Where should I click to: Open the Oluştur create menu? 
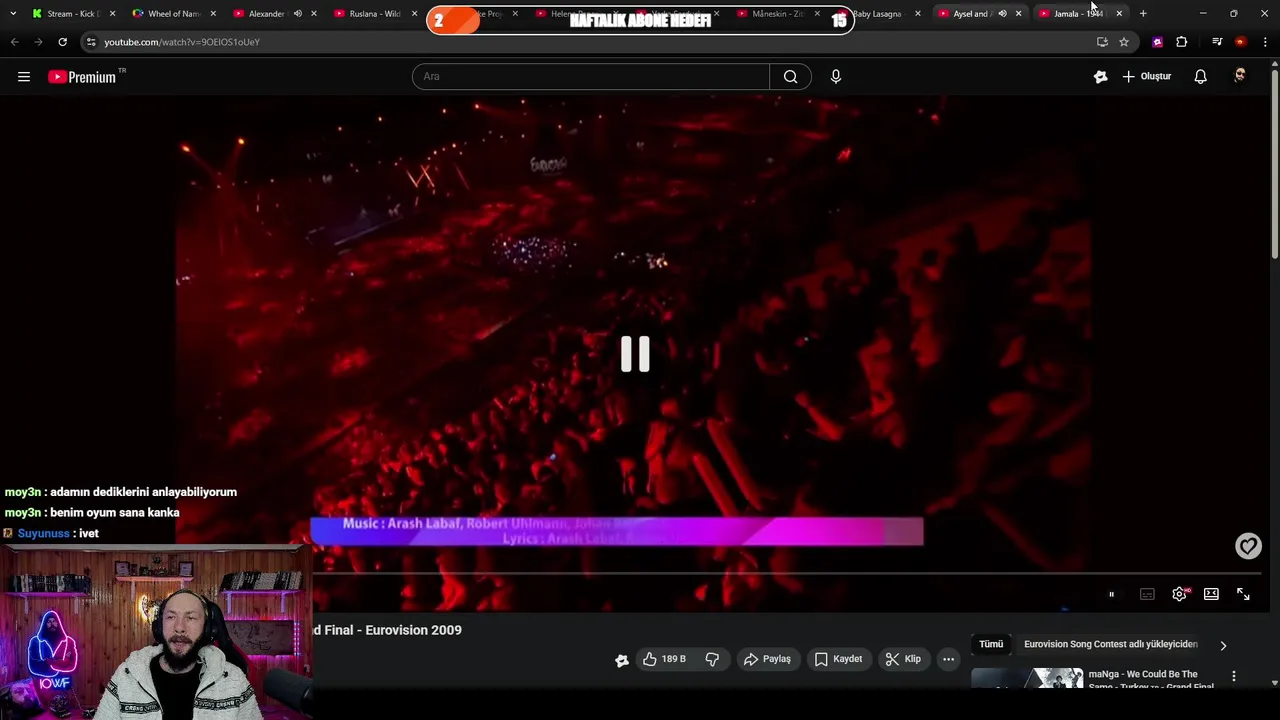click(x=1147, y=76)
